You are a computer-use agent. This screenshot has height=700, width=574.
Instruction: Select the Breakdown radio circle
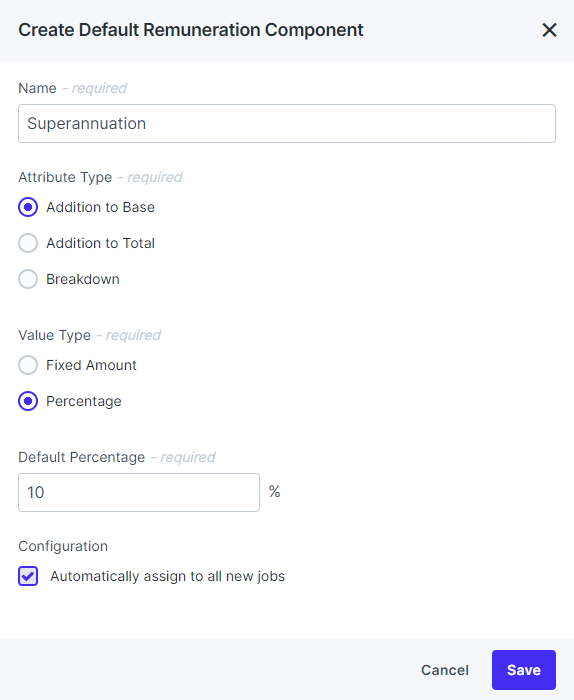(28, 279)
